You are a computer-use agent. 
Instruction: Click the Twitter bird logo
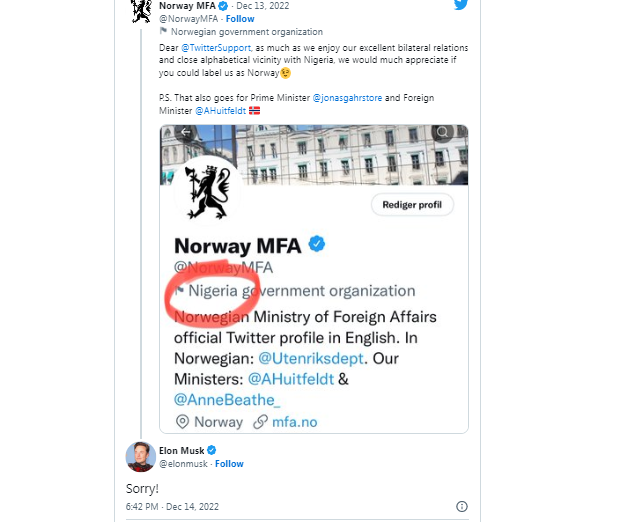[x=461, y=5]
